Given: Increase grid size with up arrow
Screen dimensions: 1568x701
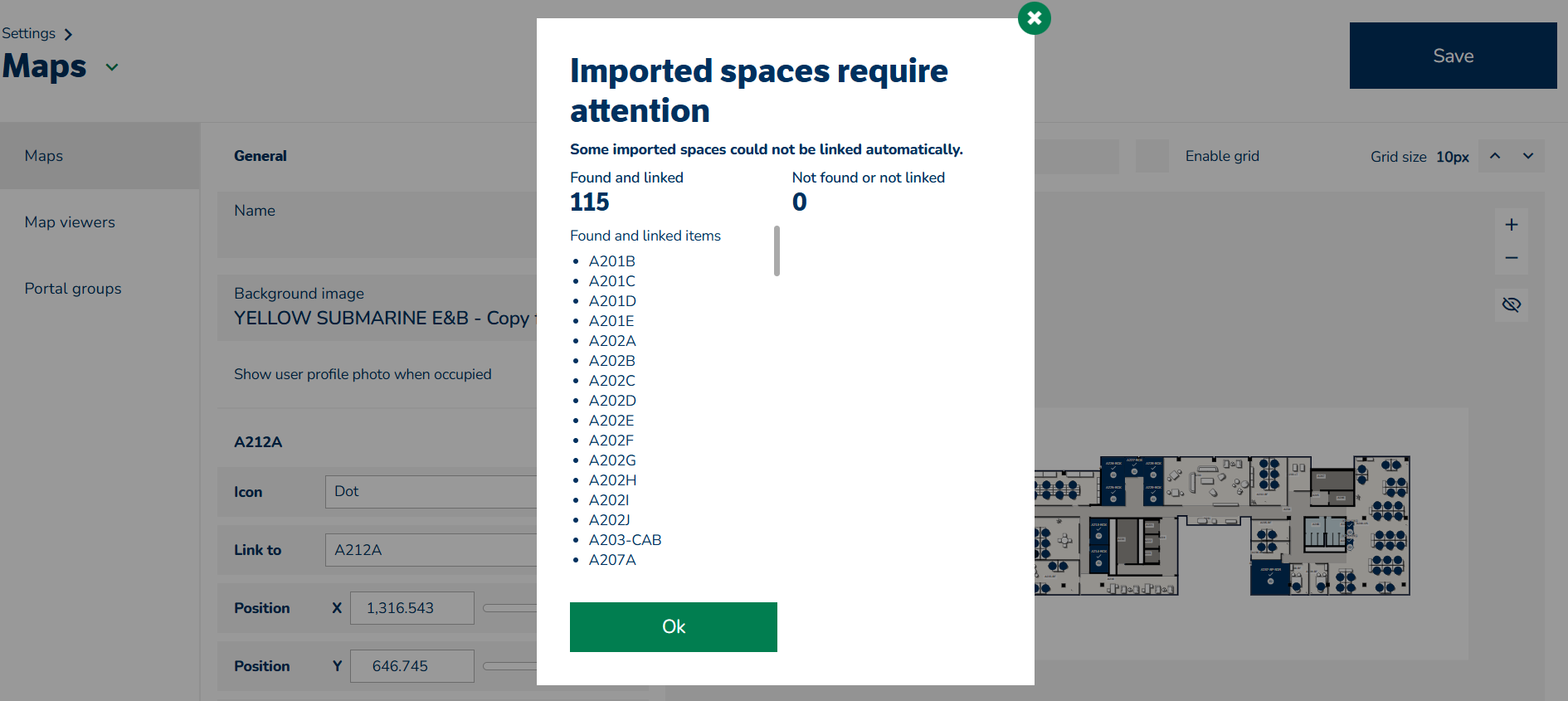Looking at the screenshot, I should tap(1495, 156).
